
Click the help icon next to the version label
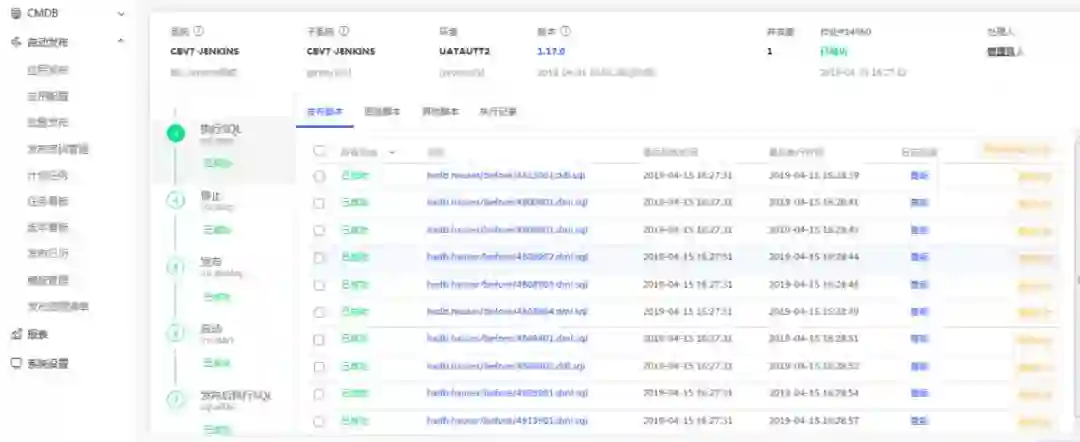(566, 31)
